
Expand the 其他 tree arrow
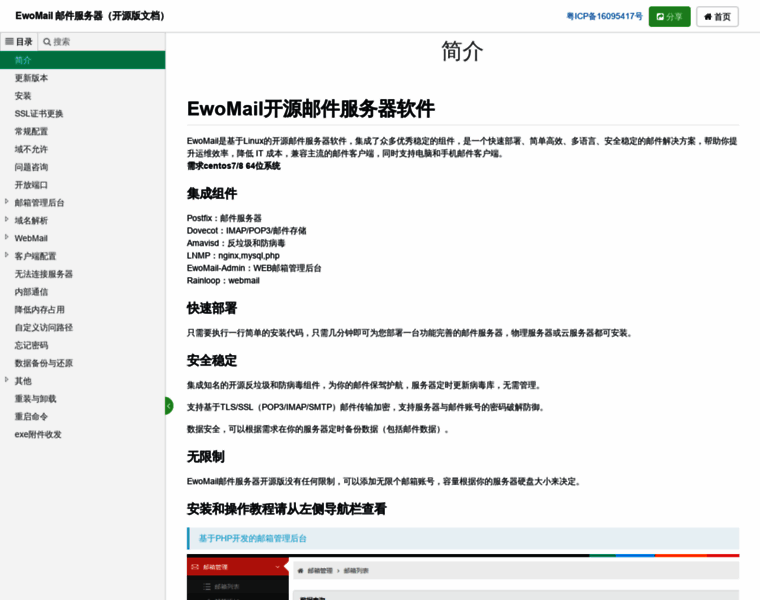(x=6, y=379)
